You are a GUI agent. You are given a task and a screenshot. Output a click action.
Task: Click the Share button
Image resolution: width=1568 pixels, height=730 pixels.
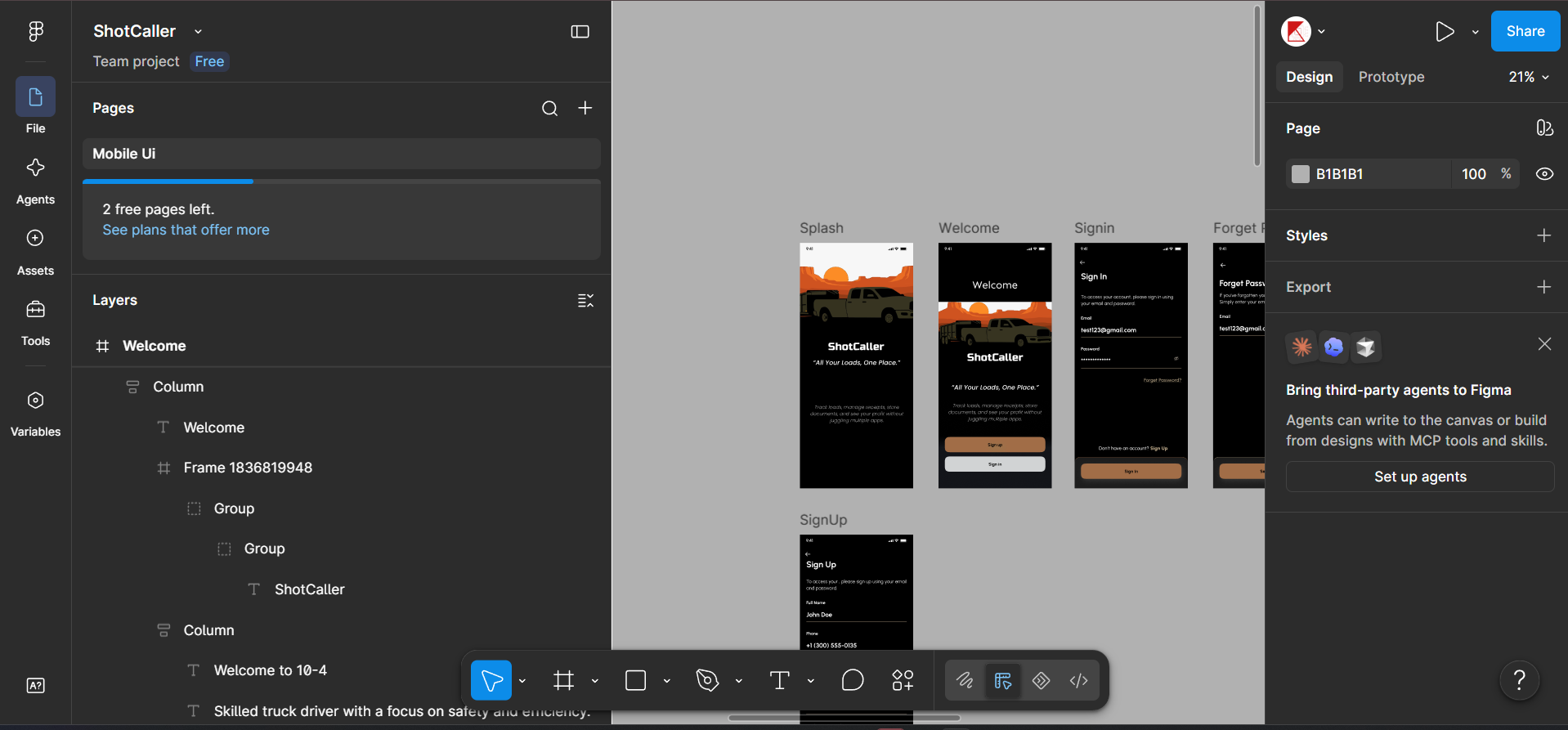pyautogui.click(x=1525, y=31)
